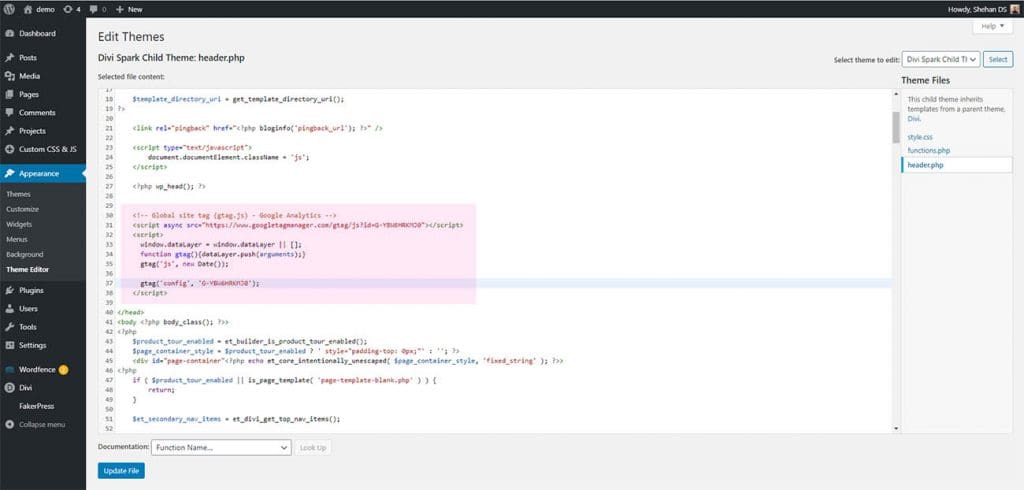1024x490 pixels.
Task: Click the editor scrollbar down arrow
Action: point(896,429)
